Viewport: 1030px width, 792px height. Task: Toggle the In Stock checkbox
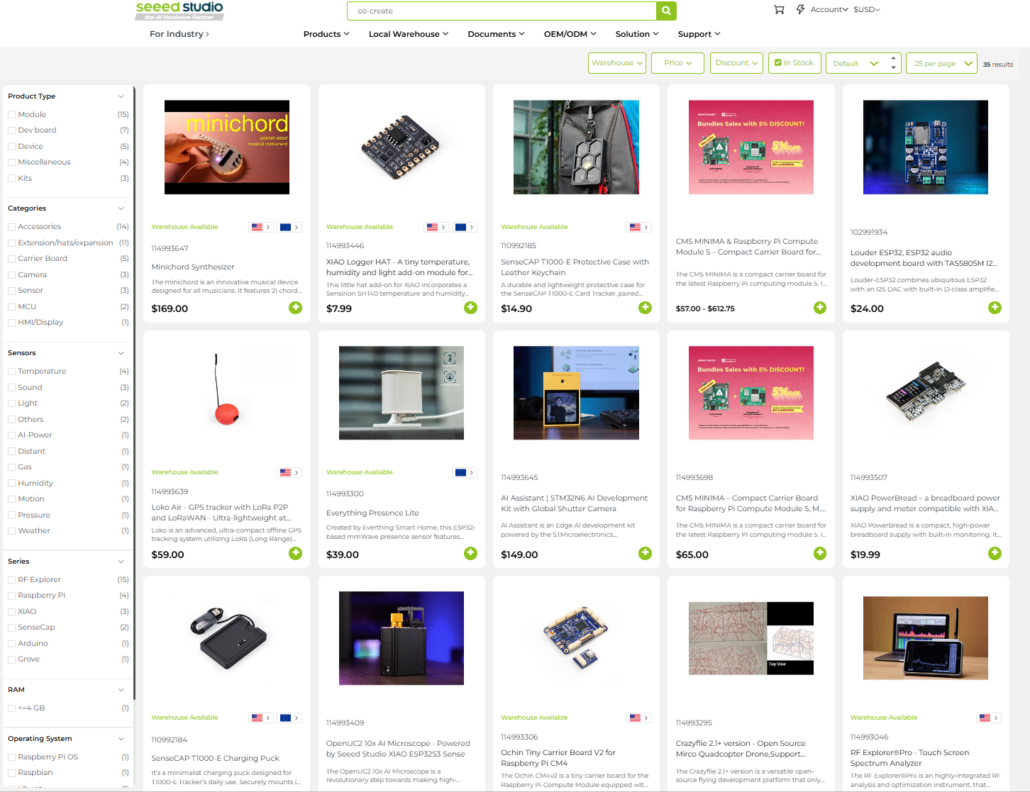778,63
